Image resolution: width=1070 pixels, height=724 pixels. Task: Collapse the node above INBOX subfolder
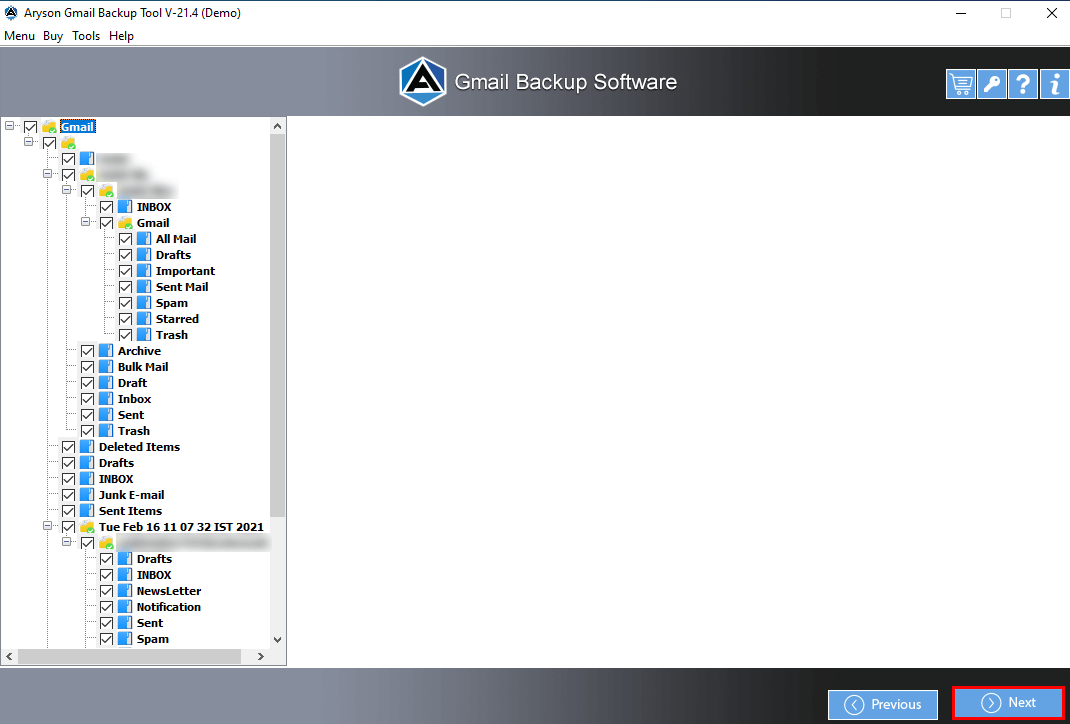tap(67, 190)
